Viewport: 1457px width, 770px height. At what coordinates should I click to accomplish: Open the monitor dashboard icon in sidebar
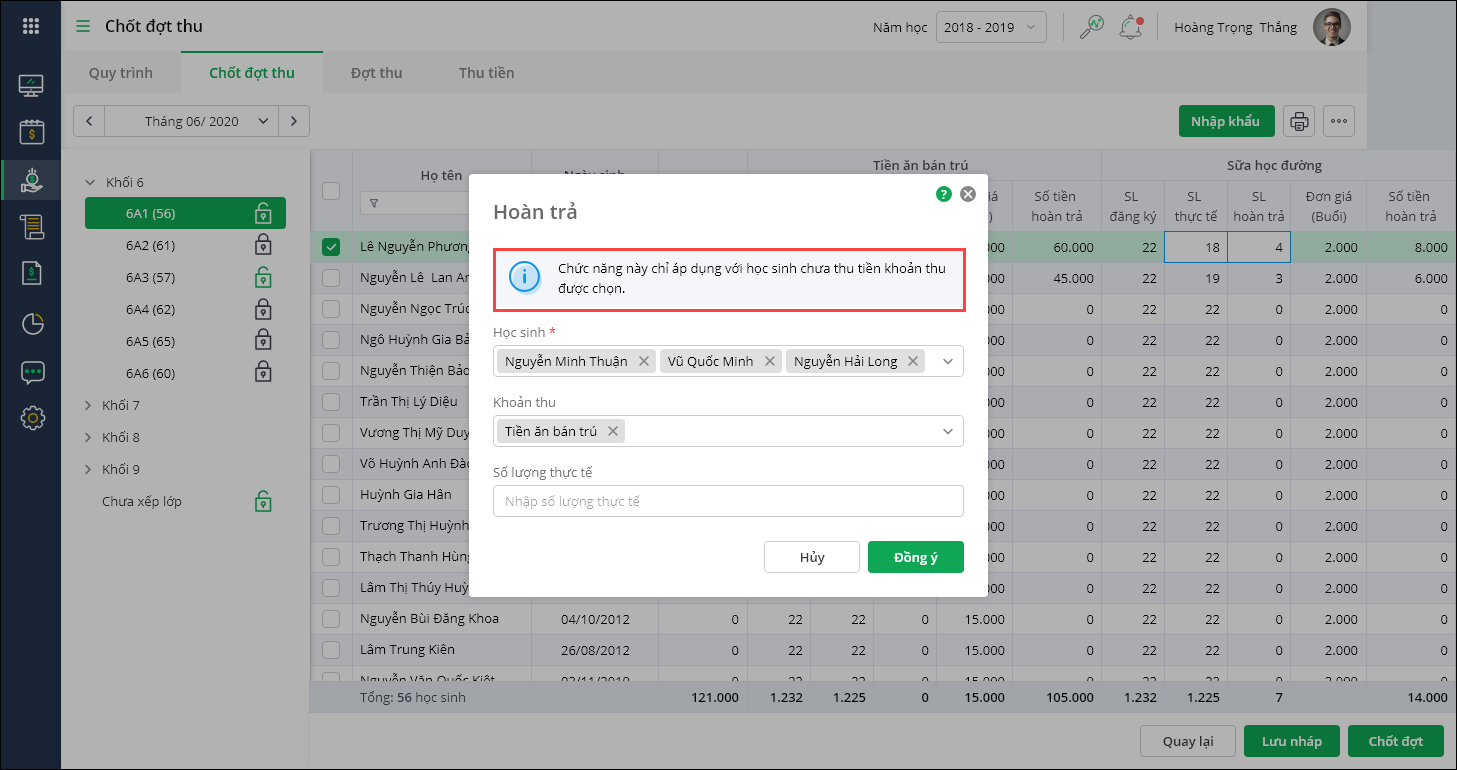(x=31, y=86)
